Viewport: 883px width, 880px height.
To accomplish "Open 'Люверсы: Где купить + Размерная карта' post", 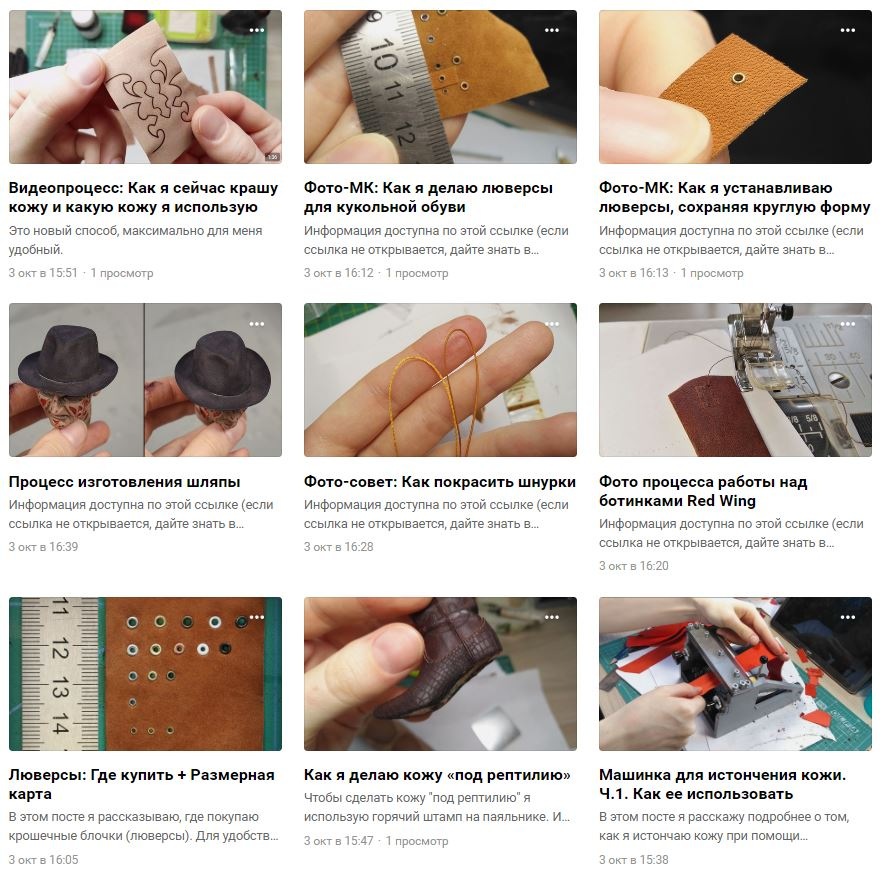I will click(x=141, y=784).
